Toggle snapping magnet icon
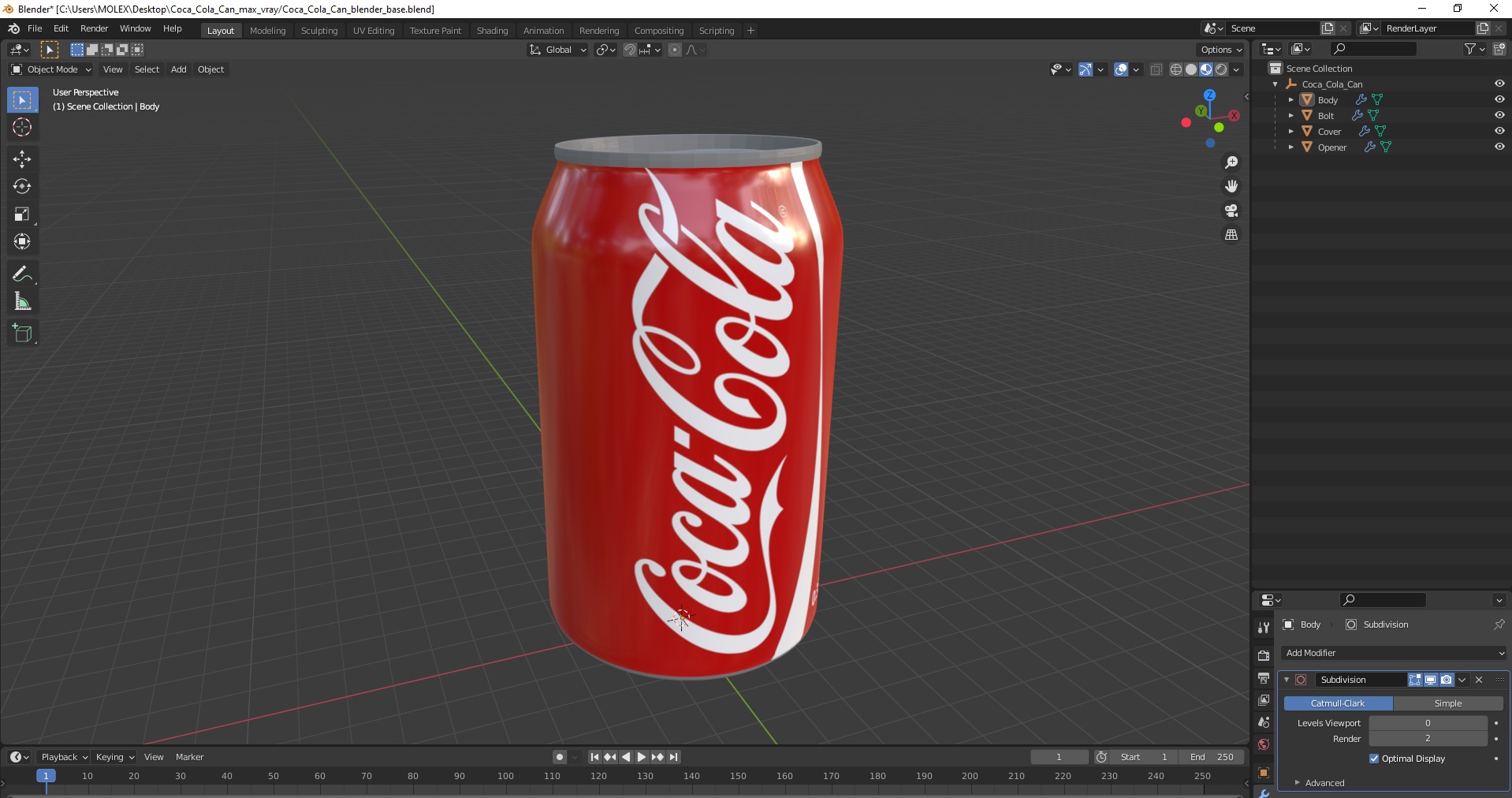 [x=629, y=50]
